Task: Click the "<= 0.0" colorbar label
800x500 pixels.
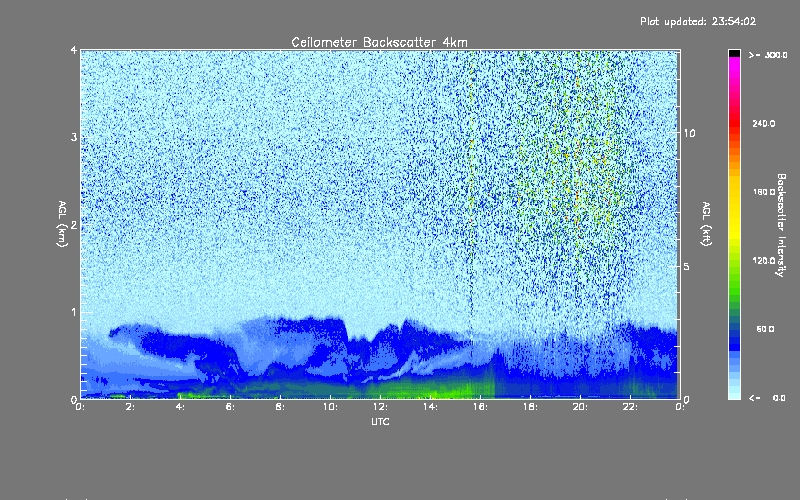Action: tap(767, 398)
